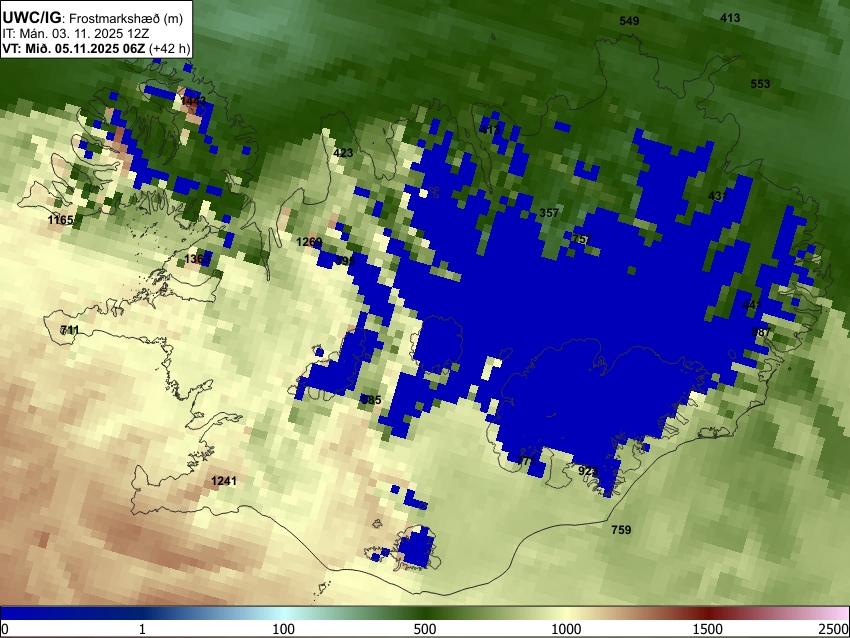Click the map value 987
The height and width of the screenshot is (638, 850).
[x=761, y=332]
